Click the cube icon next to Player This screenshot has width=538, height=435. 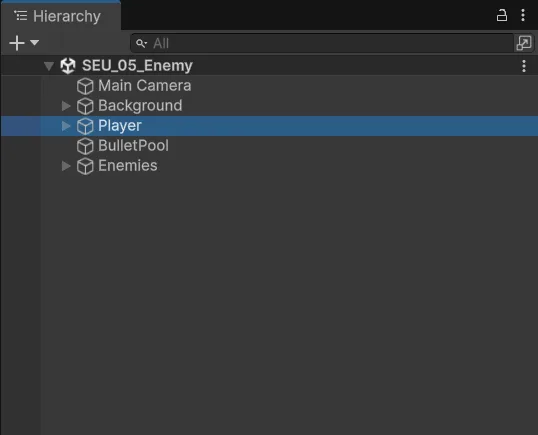coord(85,126)
